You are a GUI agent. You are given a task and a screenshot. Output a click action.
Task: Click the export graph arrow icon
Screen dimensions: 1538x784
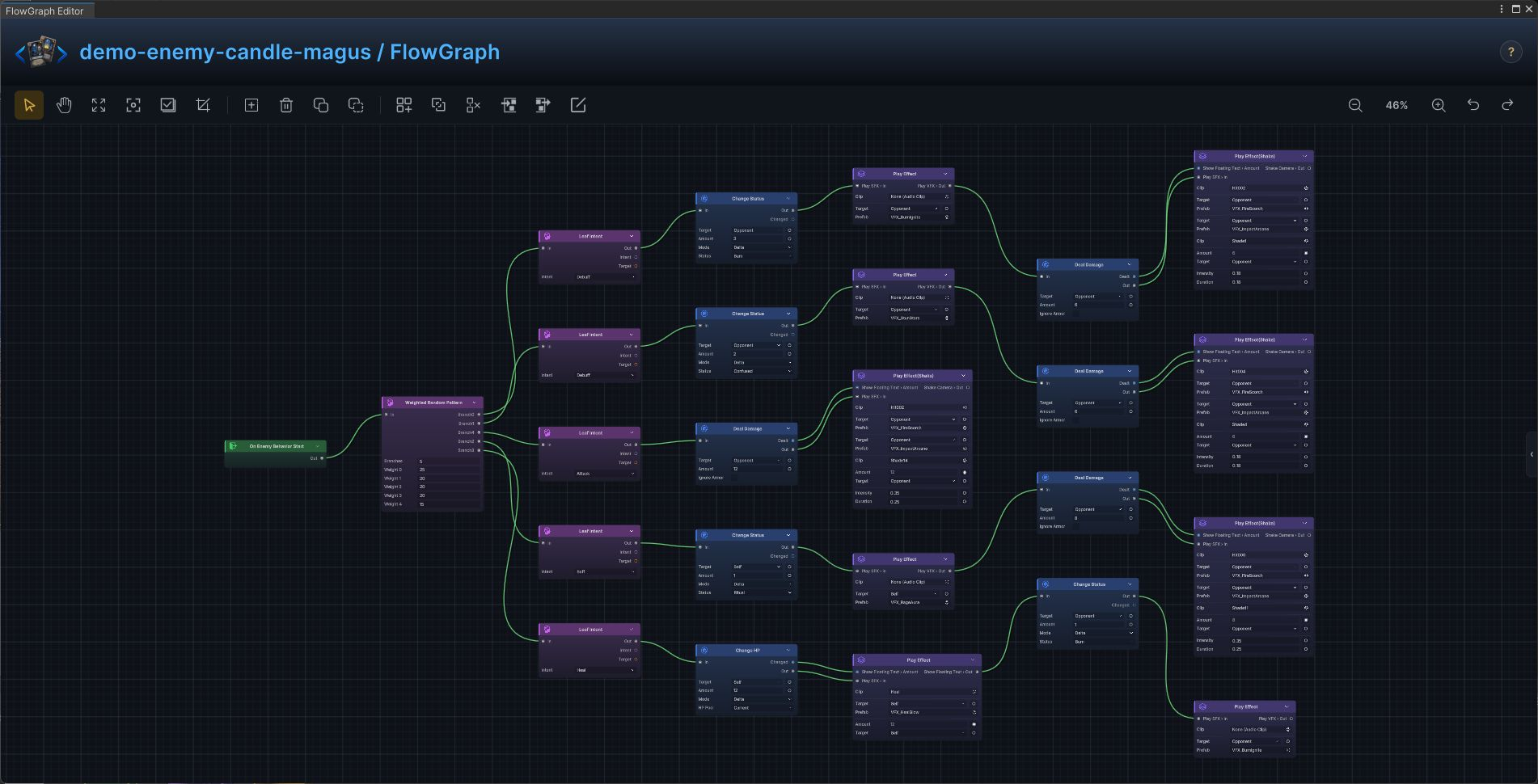(x=543, y=105)
